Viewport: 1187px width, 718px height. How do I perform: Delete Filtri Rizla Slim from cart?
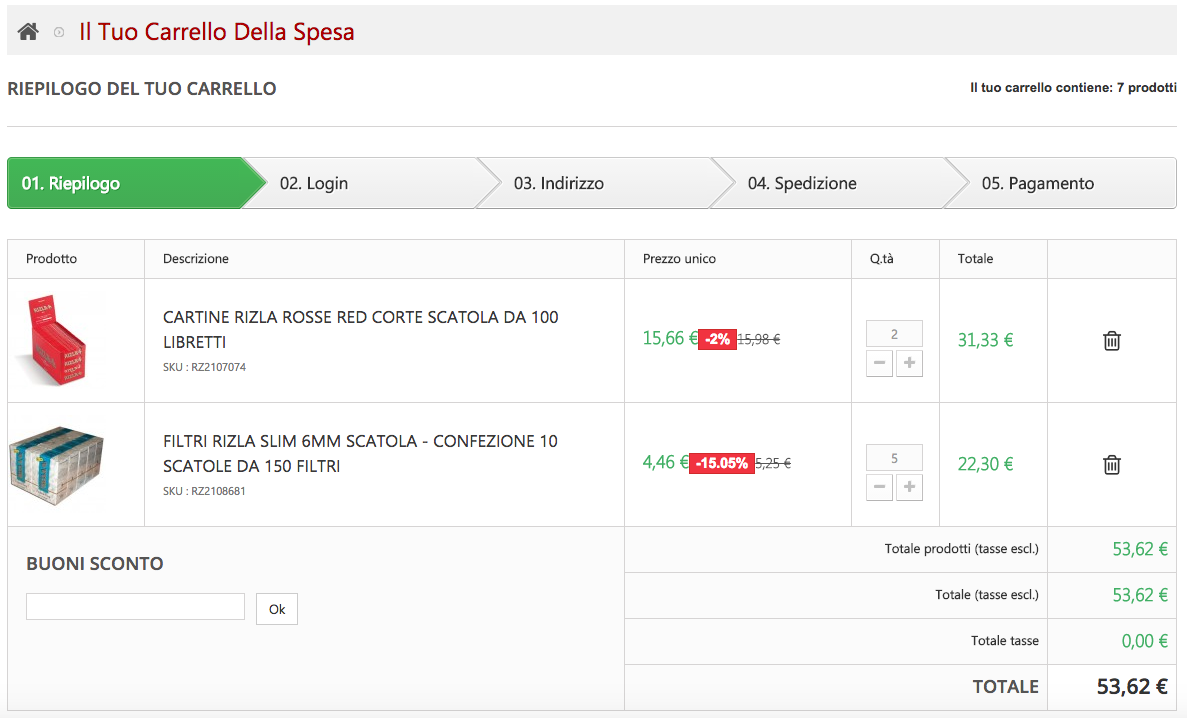click(x=1111, y=464)
